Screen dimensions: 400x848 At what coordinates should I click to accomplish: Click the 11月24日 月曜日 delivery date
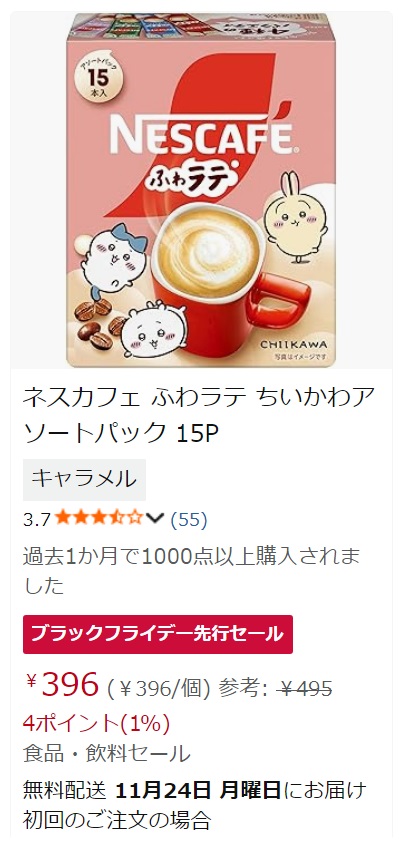click(x=198, y=790)
